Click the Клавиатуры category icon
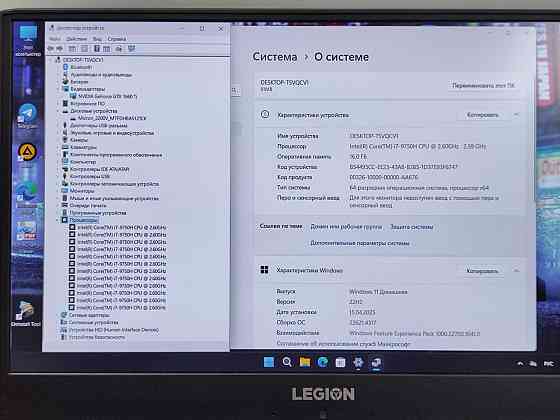Viewport: 560px width, 420px height. pos(65,147)
